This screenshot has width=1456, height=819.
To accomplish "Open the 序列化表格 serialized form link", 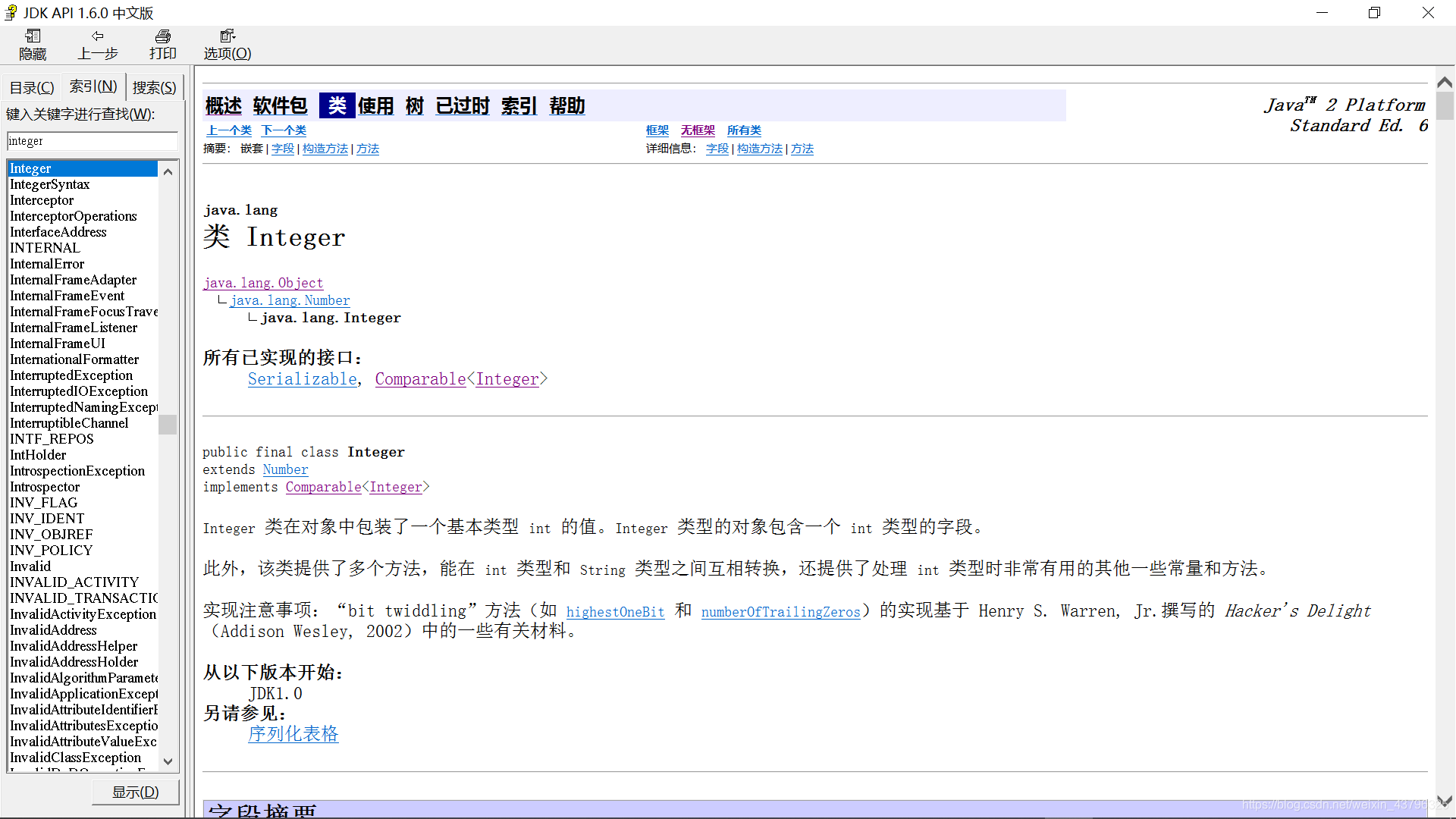I will [x=293, y=733].
